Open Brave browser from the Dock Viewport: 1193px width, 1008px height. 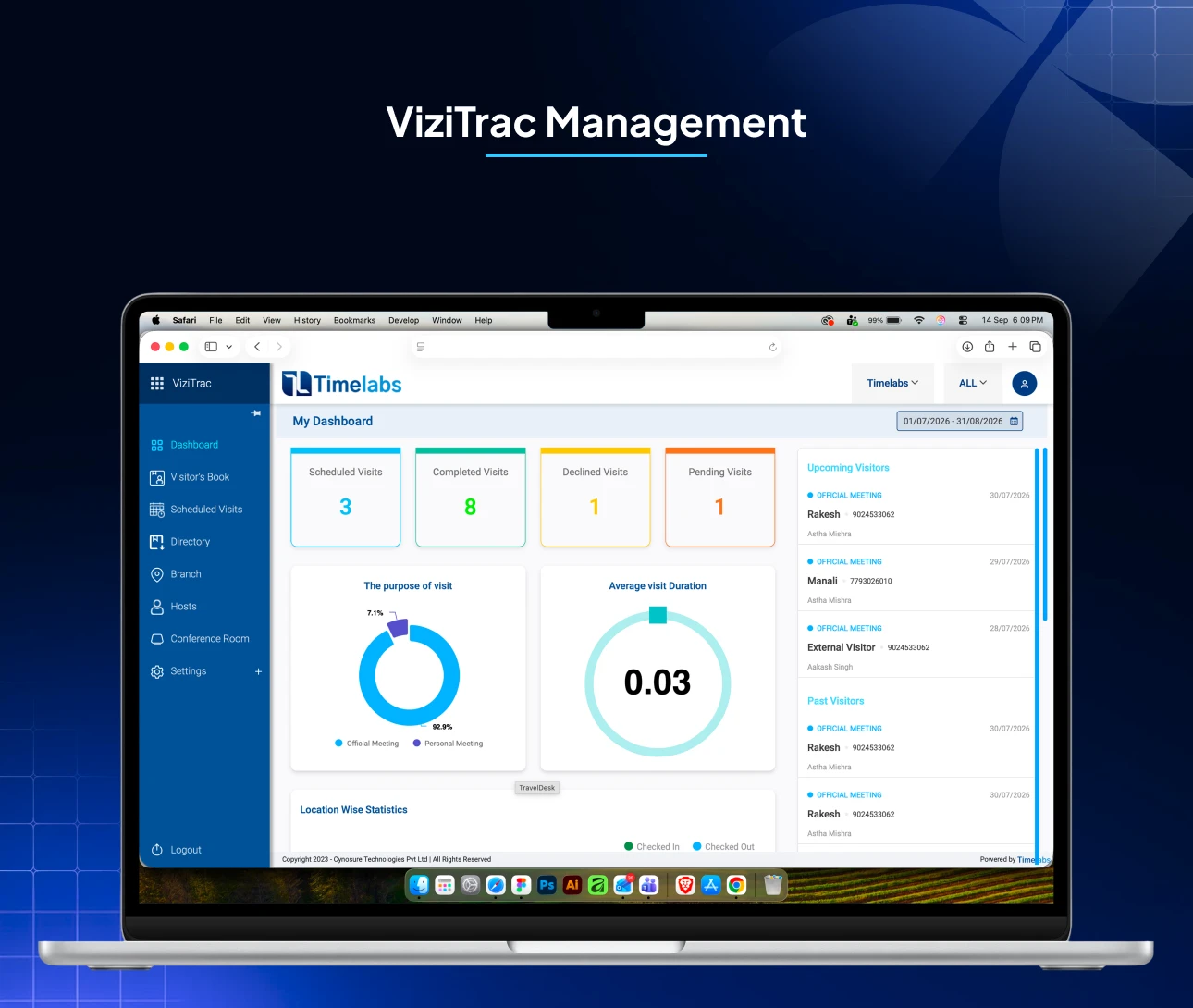point(685,885)
